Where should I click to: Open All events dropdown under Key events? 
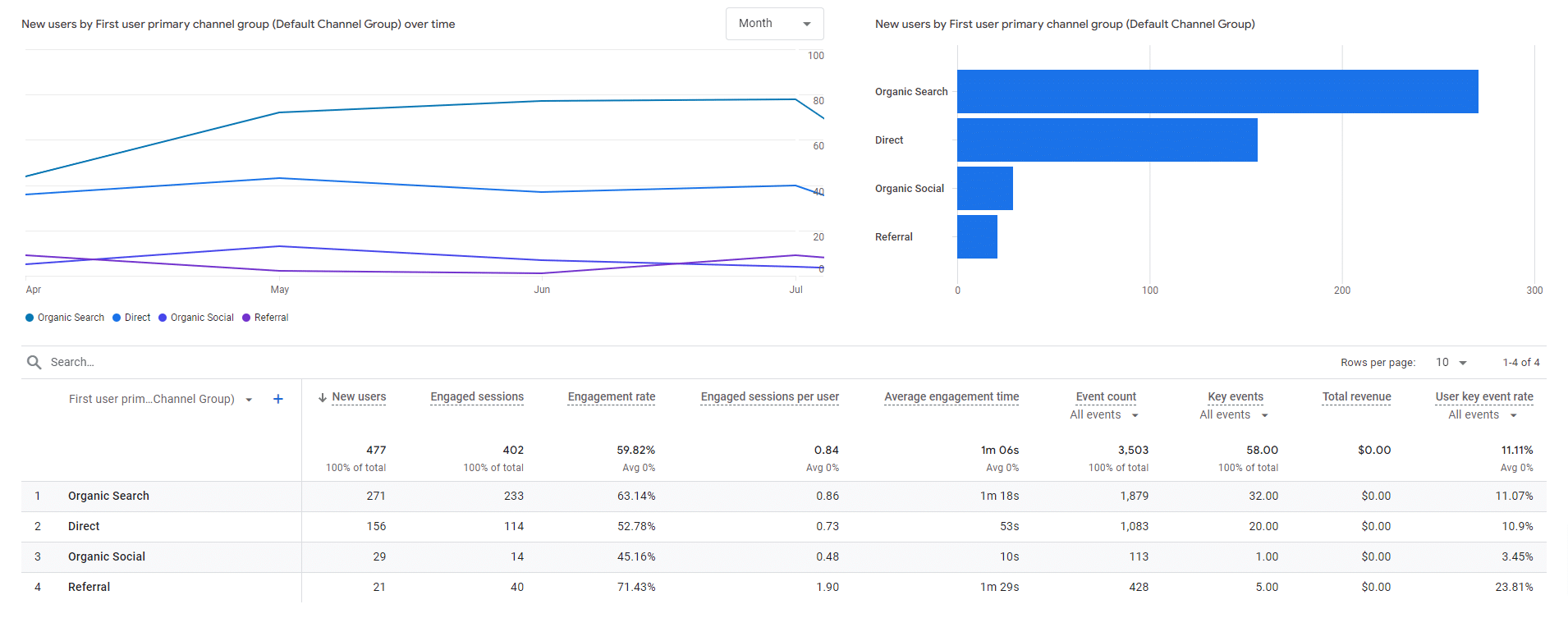click(1234, 415)
